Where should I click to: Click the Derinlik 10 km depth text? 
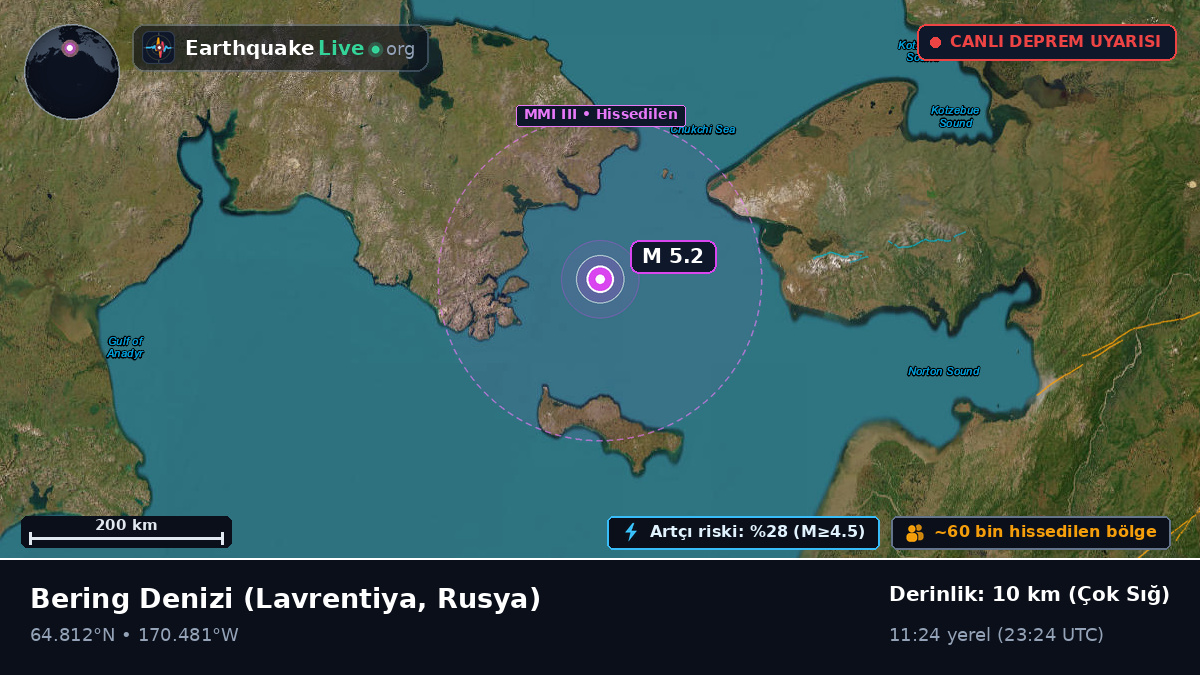1029,595
